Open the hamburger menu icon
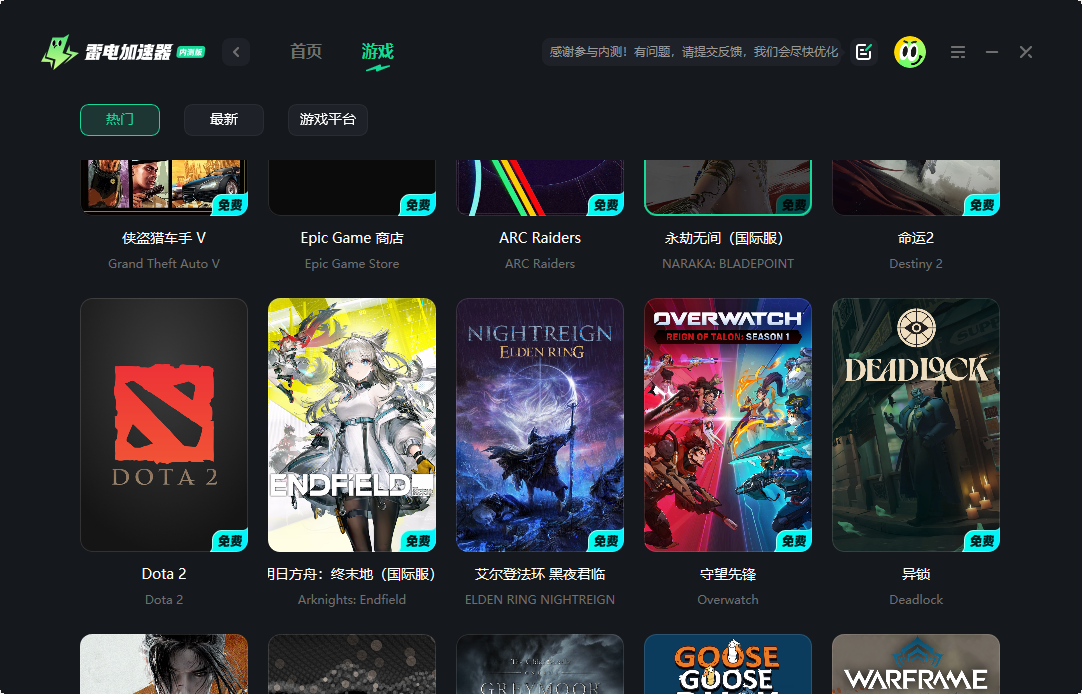1082x694 pixels. pos(957,51)
